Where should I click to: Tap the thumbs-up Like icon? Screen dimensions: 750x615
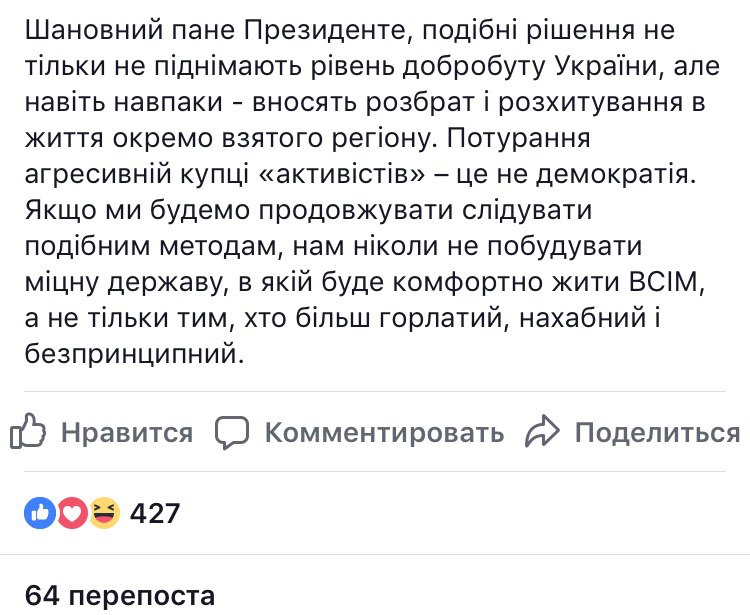pyautogui.click(x=28, y=430)
